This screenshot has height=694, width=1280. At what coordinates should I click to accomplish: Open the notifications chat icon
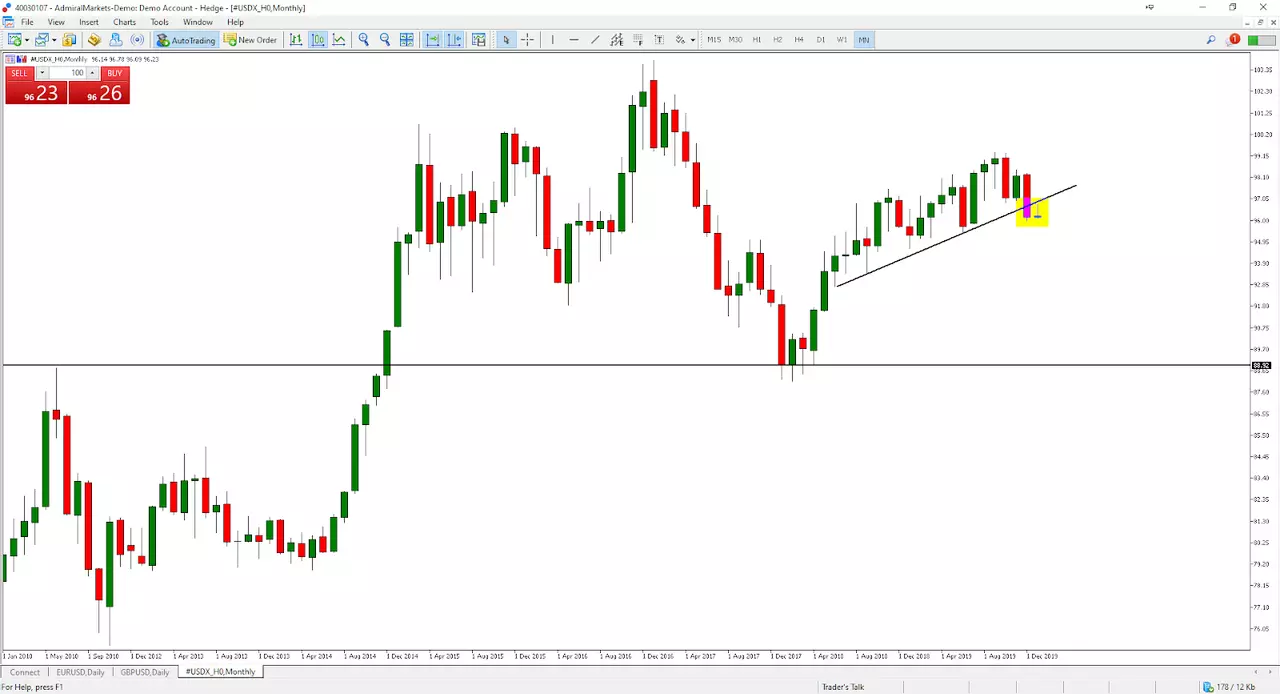pos(1232,40)
